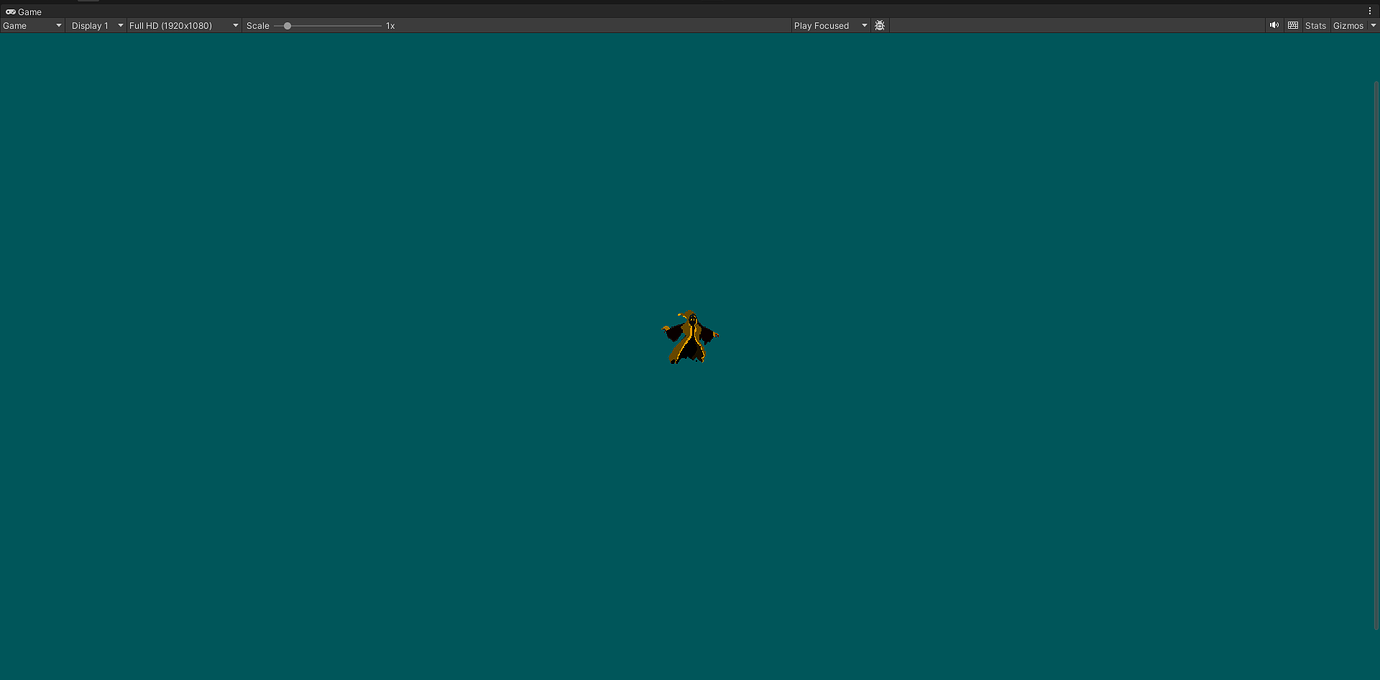The image size is (1380, 680).
Task: Toggle the debug bug icon next to Play Focused
Action: click(879, 25)
